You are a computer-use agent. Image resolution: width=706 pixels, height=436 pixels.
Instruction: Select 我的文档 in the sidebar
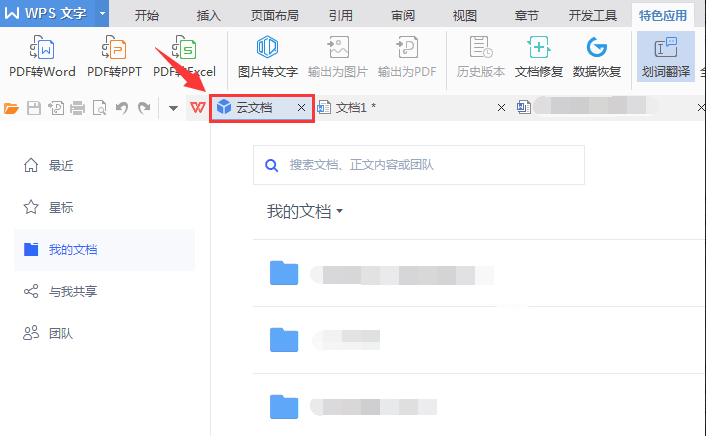click(104, 250)
